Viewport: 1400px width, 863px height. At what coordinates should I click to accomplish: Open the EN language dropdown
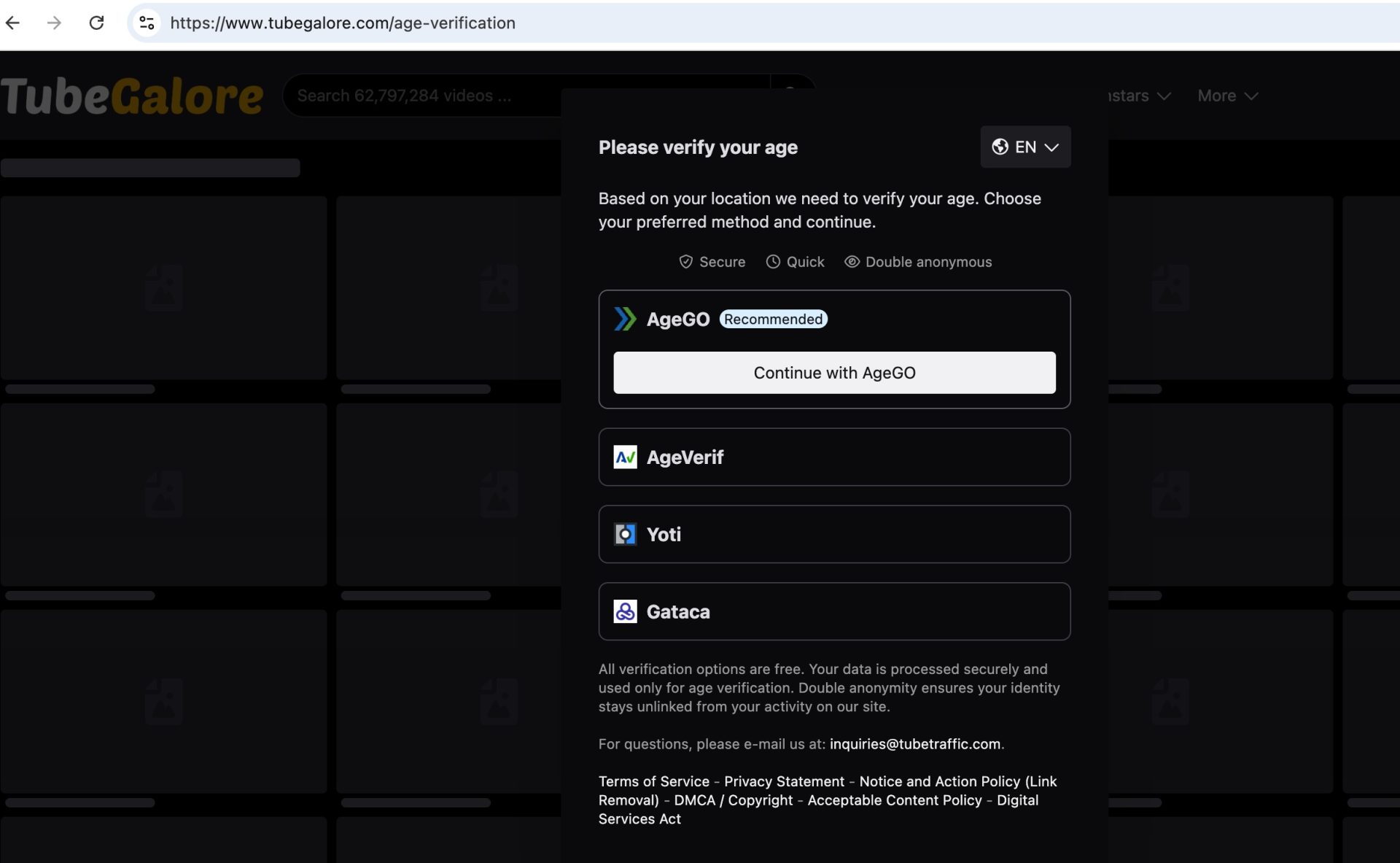coord(1025,147)
